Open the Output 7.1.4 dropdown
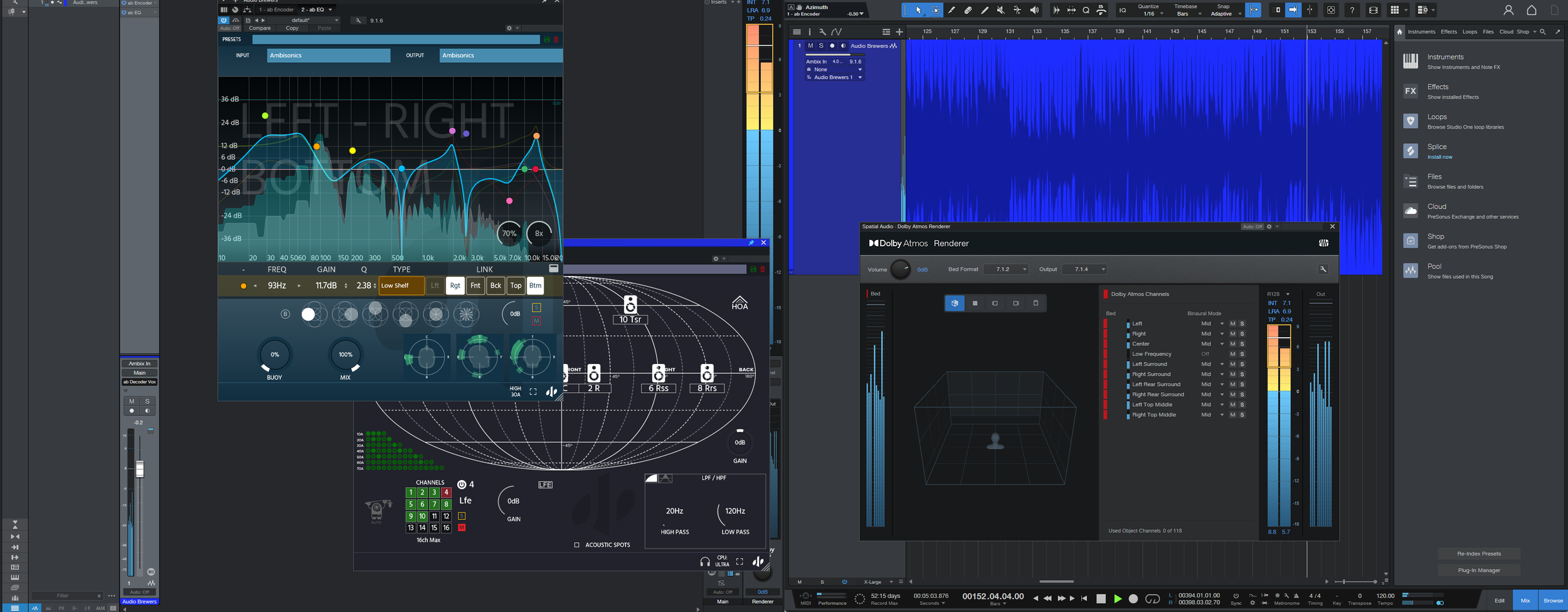1568x612 pixels. click(x=1084, y=269)
